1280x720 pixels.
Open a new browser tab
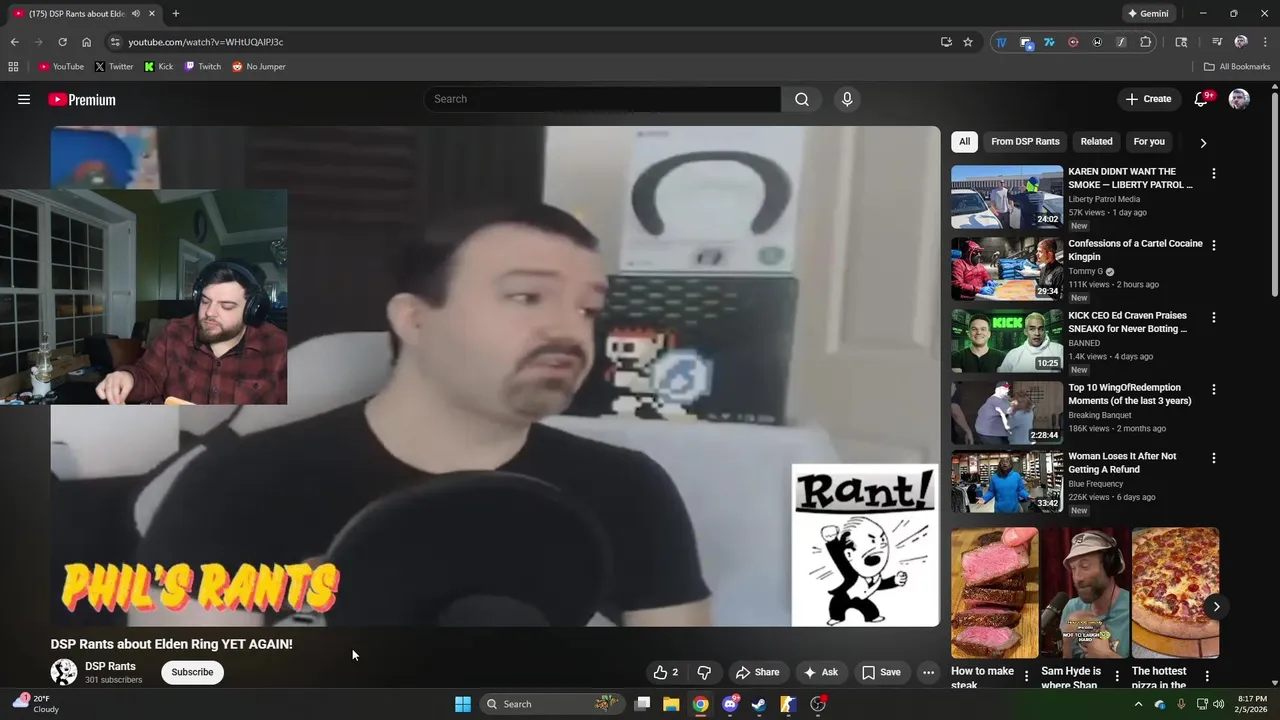pyautogui.click(x=176, y=13)
